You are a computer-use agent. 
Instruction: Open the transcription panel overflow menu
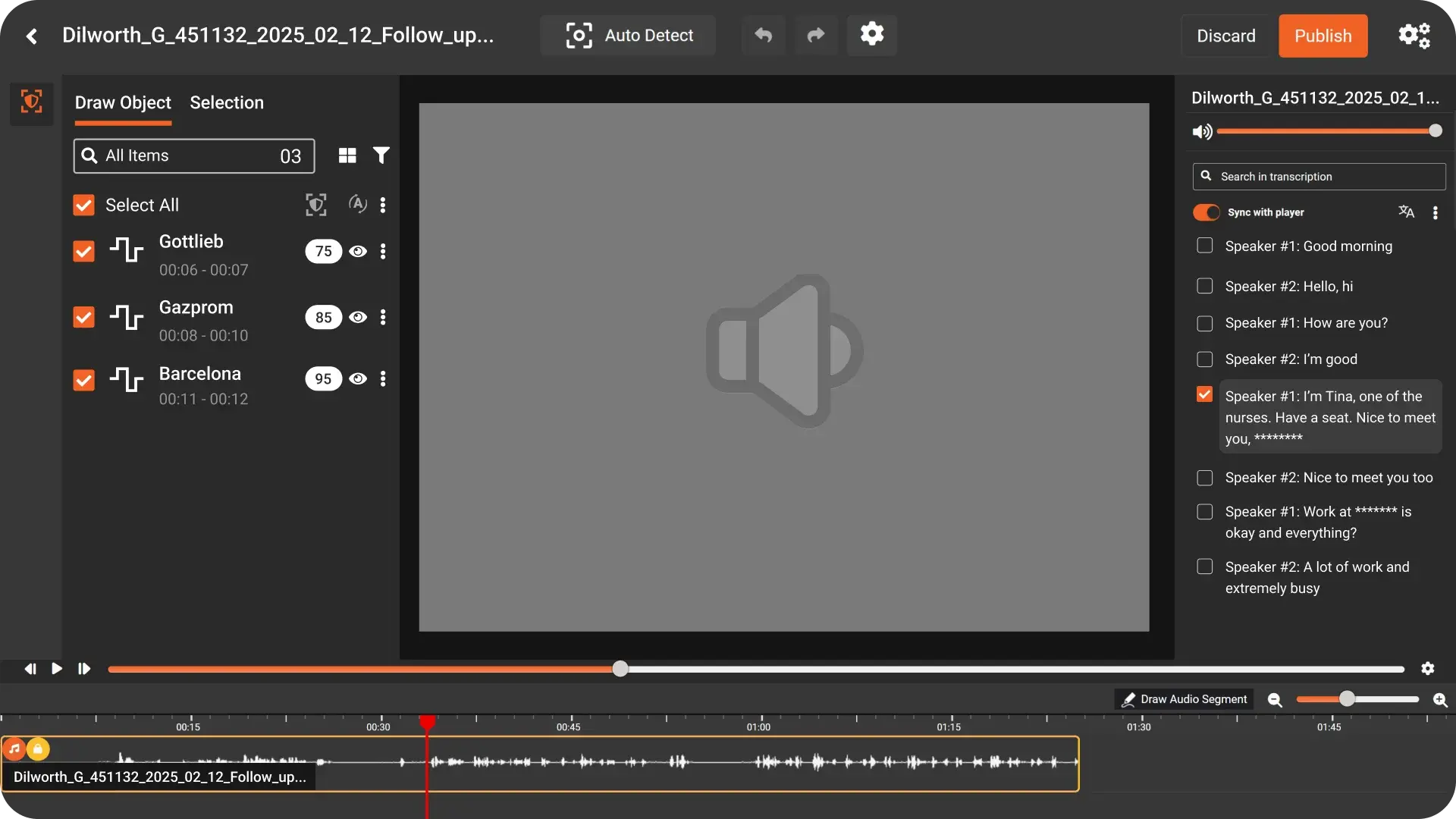pos(1436,212)
